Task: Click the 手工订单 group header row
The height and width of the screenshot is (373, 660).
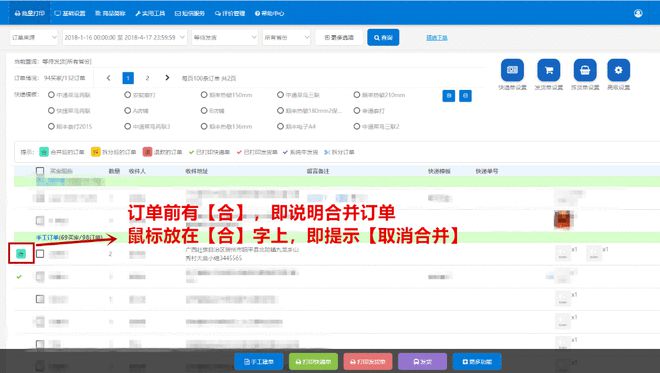Action: (x=337, y=237)
